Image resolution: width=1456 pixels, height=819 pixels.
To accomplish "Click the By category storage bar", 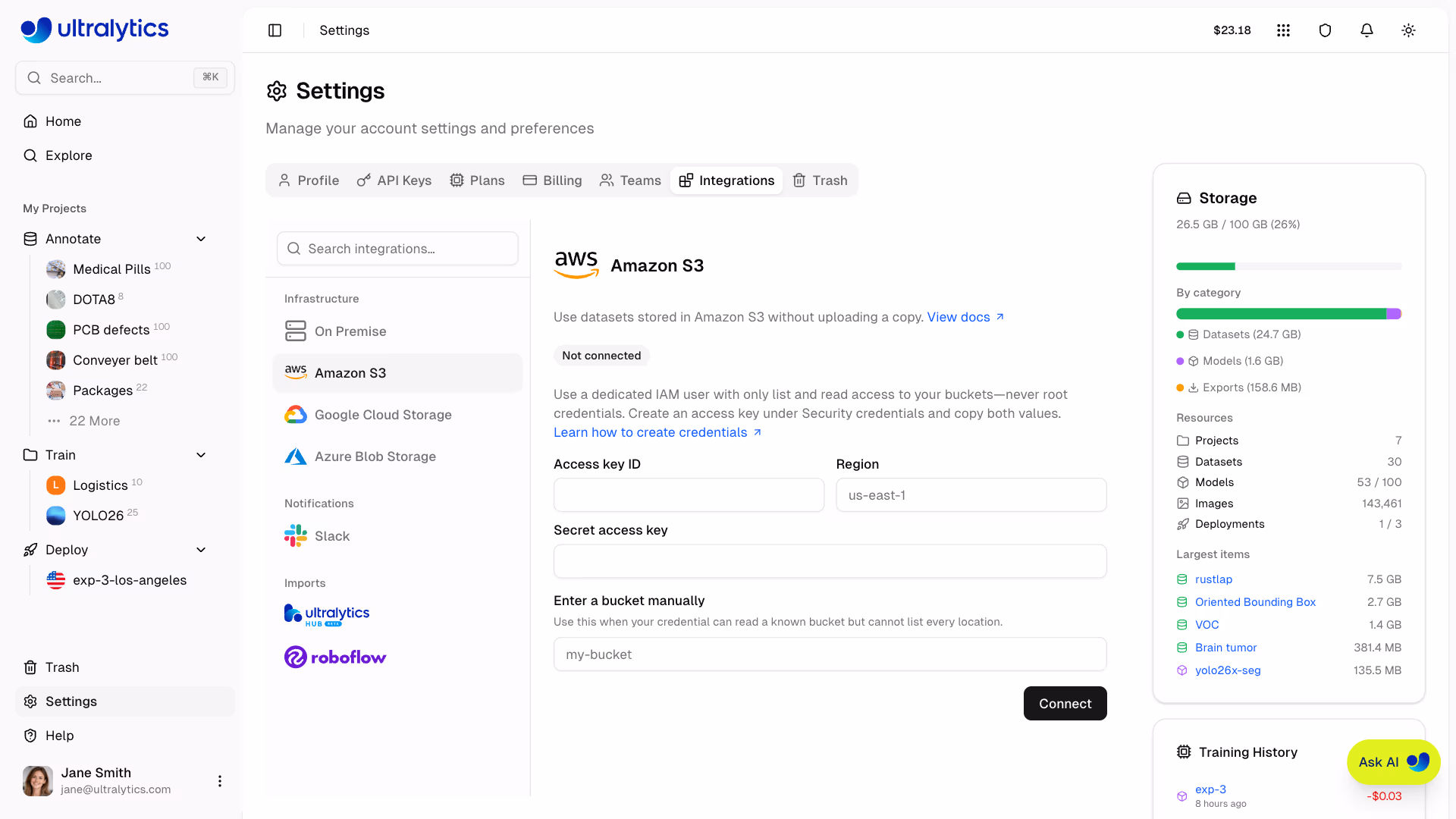I will point(1288,314).
